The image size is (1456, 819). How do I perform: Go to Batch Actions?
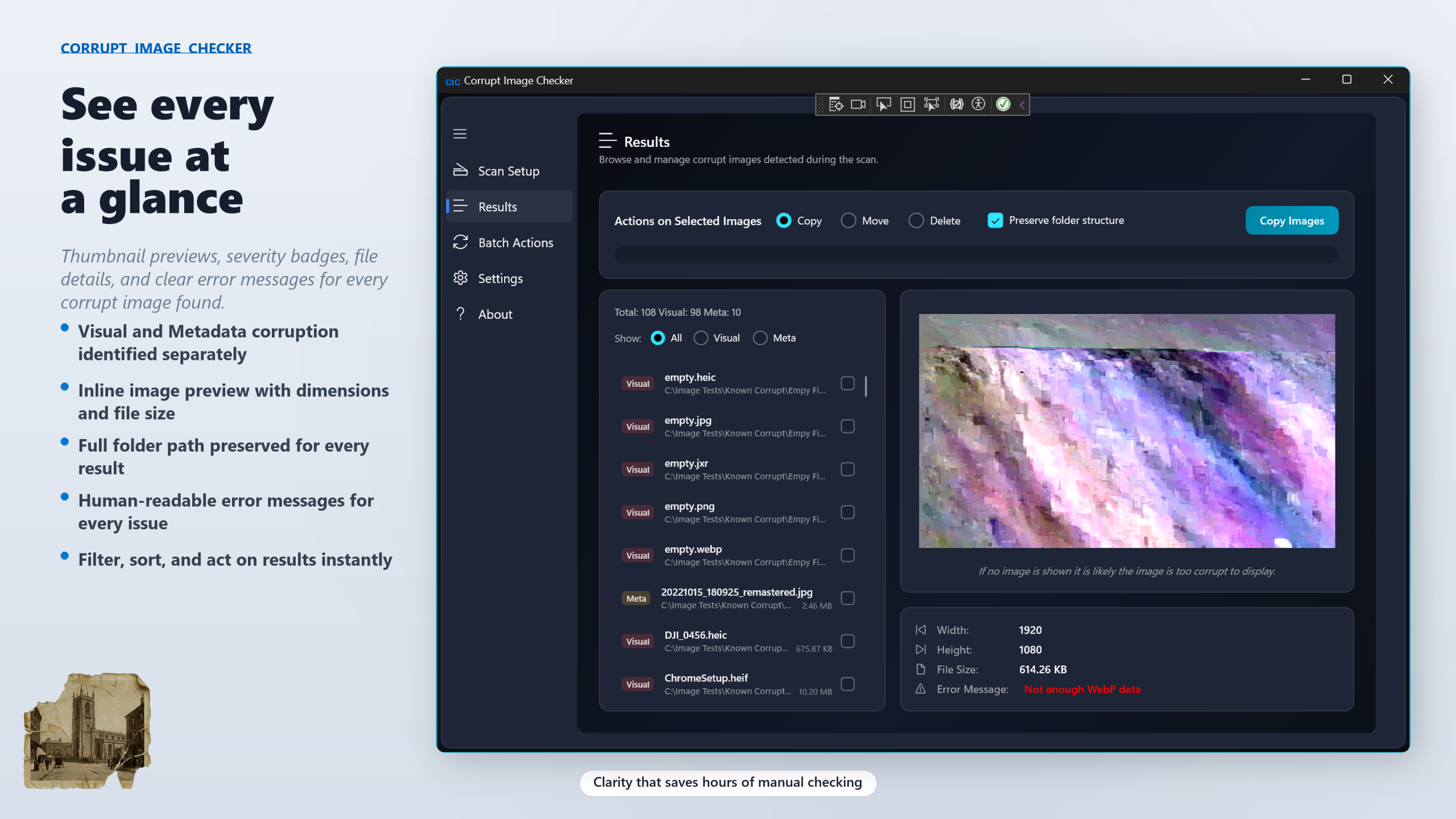pyautogui.click(x=515, y=243)
